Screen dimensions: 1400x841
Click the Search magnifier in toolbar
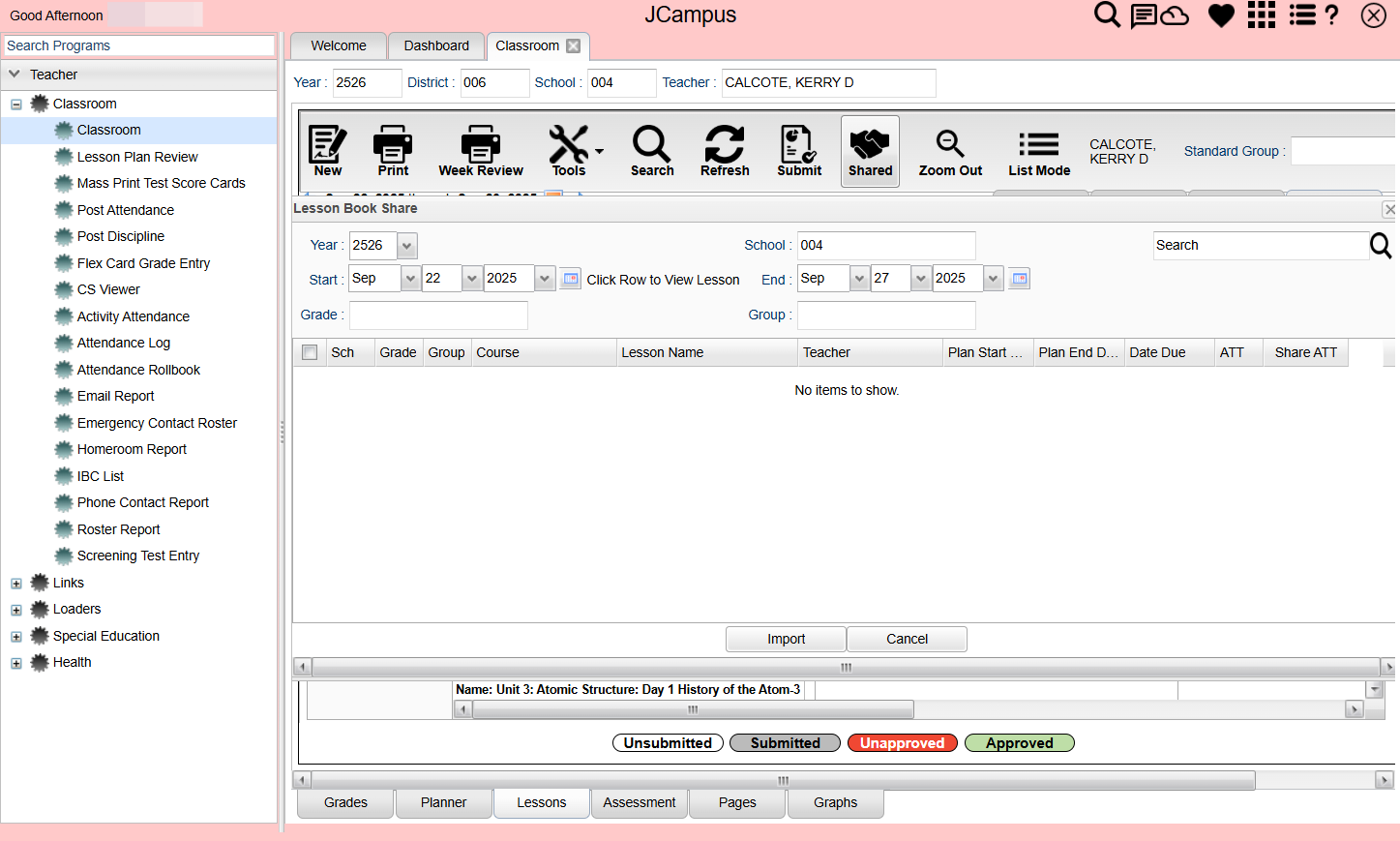(652, 151)
